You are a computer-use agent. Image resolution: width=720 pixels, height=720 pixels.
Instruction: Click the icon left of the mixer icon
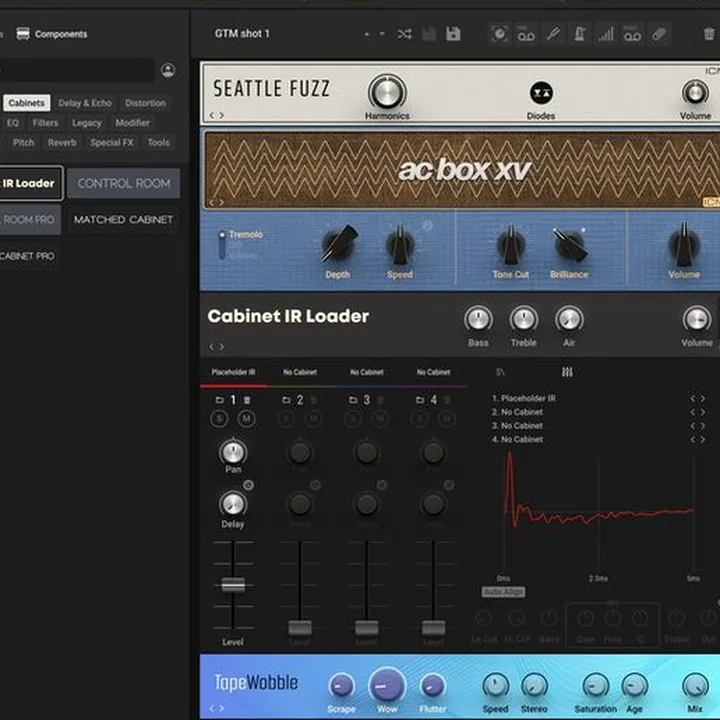click(x=500, y=372)
